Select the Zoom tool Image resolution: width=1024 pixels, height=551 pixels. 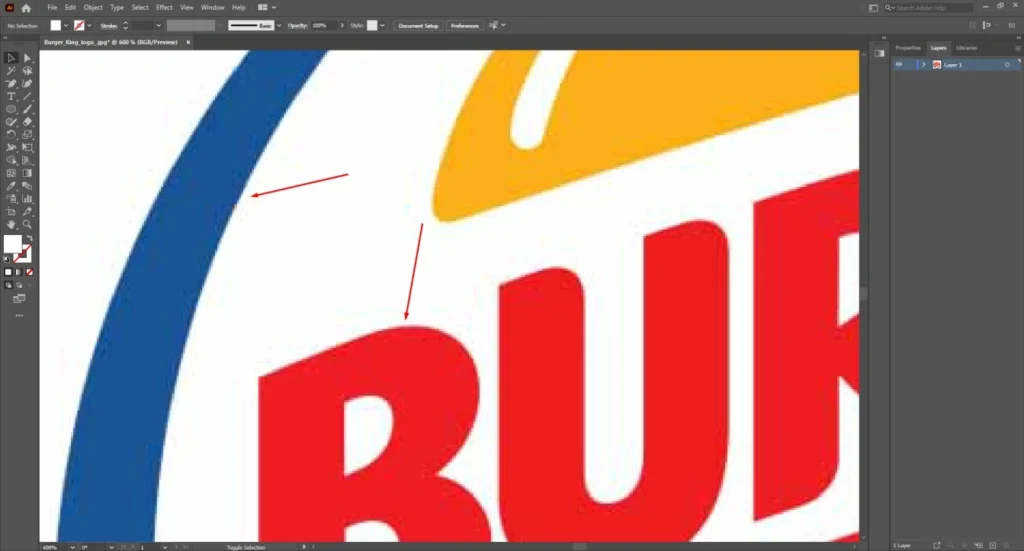(27, 225)
